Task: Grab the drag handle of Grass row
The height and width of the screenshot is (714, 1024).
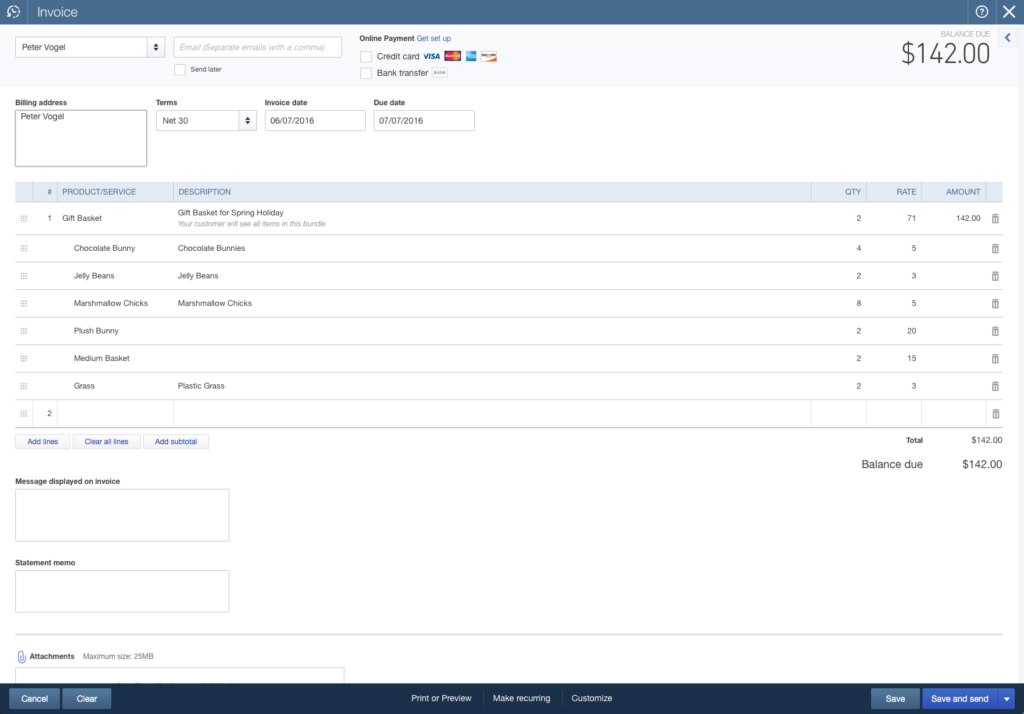Action: (x=24, y=386)
